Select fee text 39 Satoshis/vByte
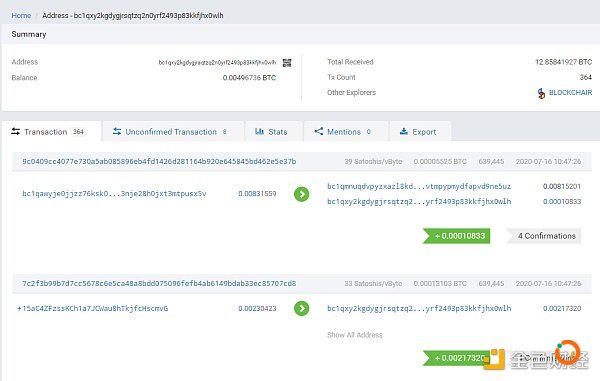 click(x=373, y=161)
